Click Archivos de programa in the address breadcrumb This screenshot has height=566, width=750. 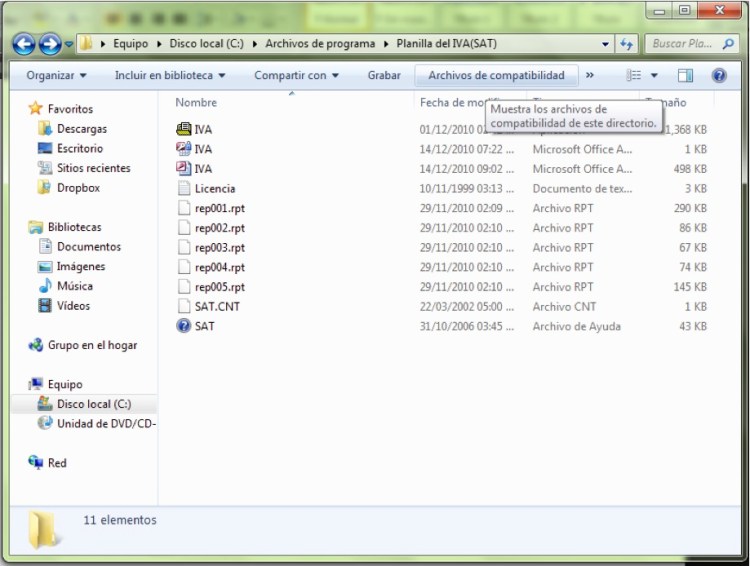320,44
